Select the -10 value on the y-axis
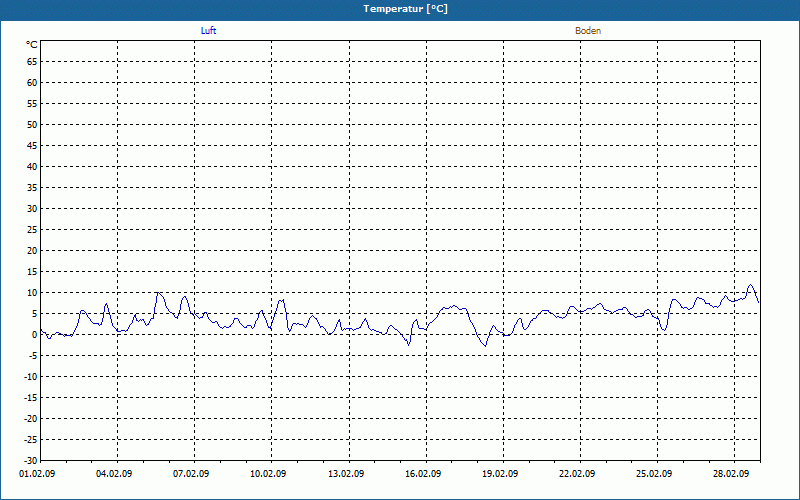This screenshot has height=500, width=800. click(x=31, y=377)
